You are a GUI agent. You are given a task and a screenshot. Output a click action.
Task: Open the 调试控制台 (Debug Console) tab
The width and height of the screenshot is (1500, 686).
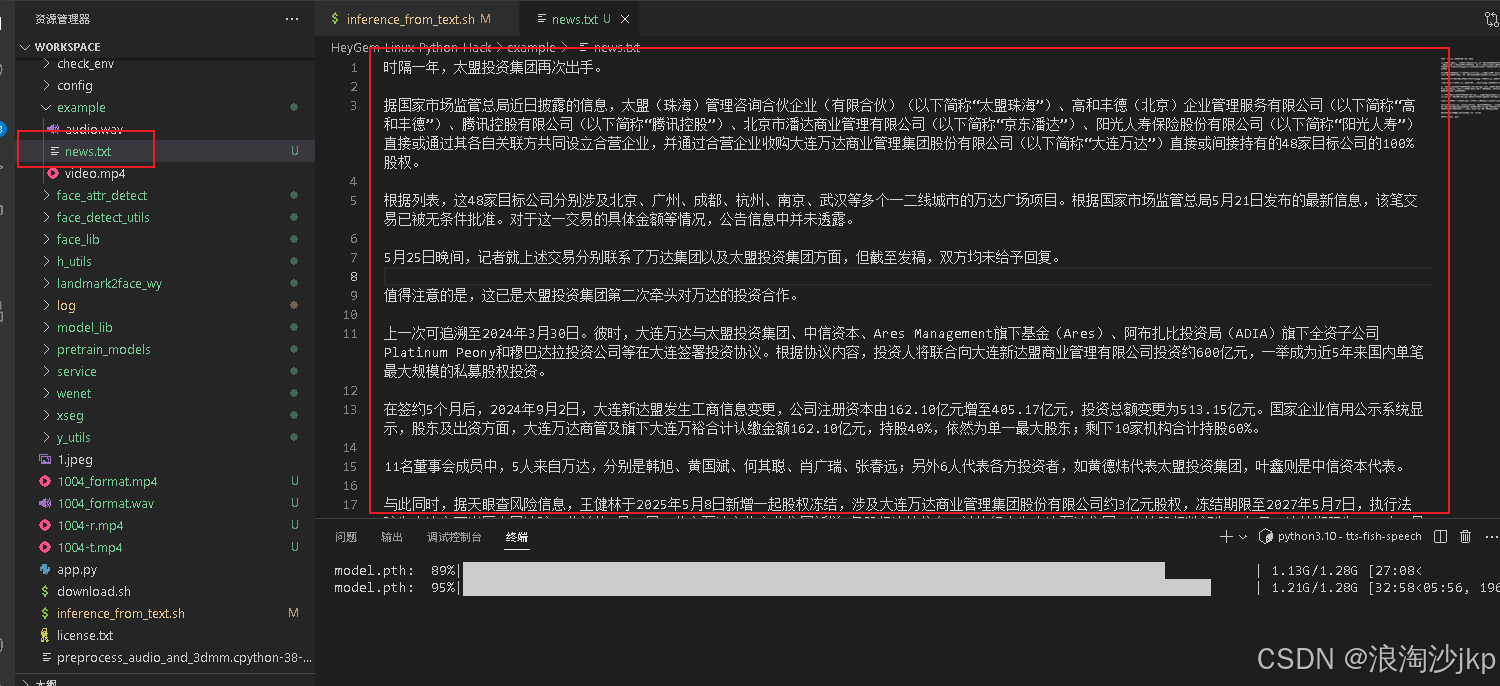point(454,537)
